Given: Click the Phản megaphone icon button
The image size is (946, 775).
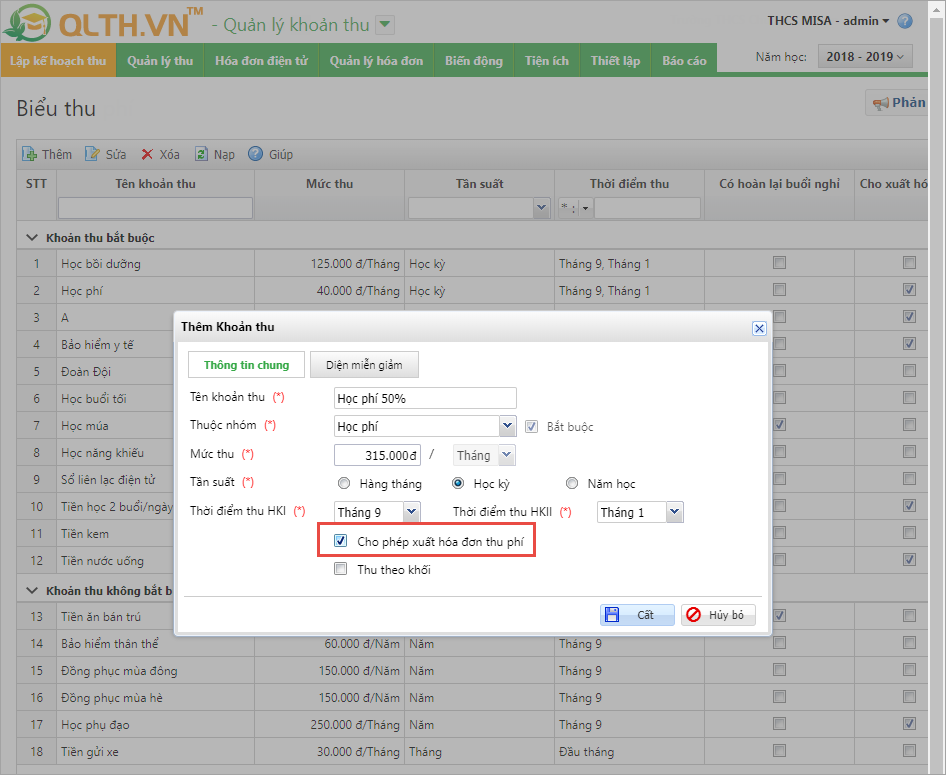Looking at the screenshot, I should click(x=898, y=103).
